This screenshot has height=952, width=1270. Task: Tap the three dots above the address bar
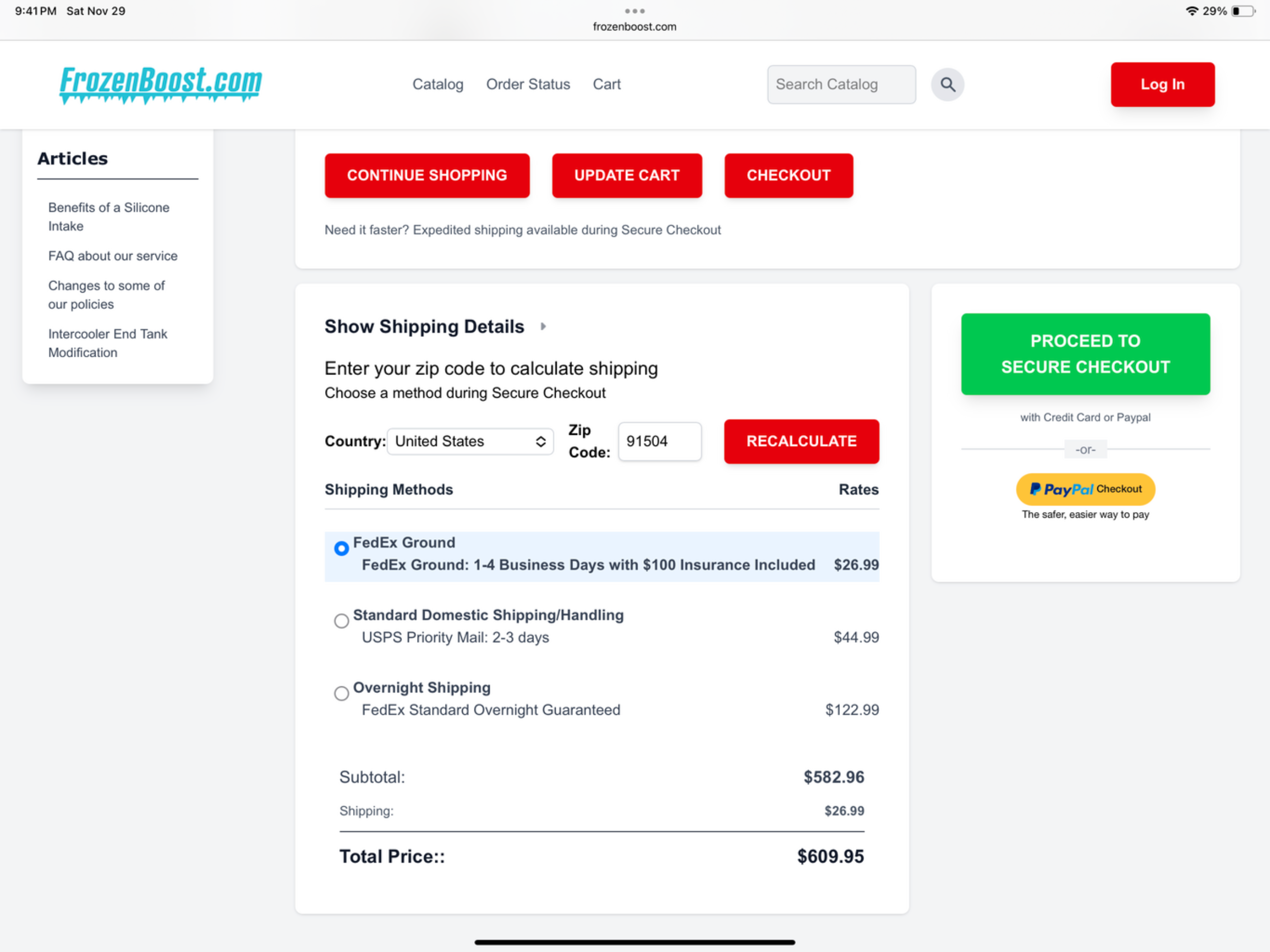point(634,11)
